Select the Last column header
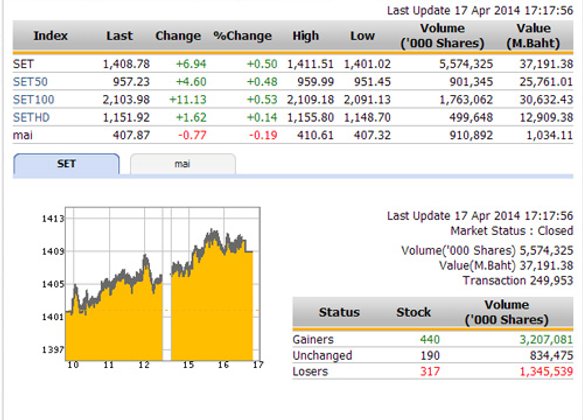This screenshot has height=420, width=583. [119, 36]
